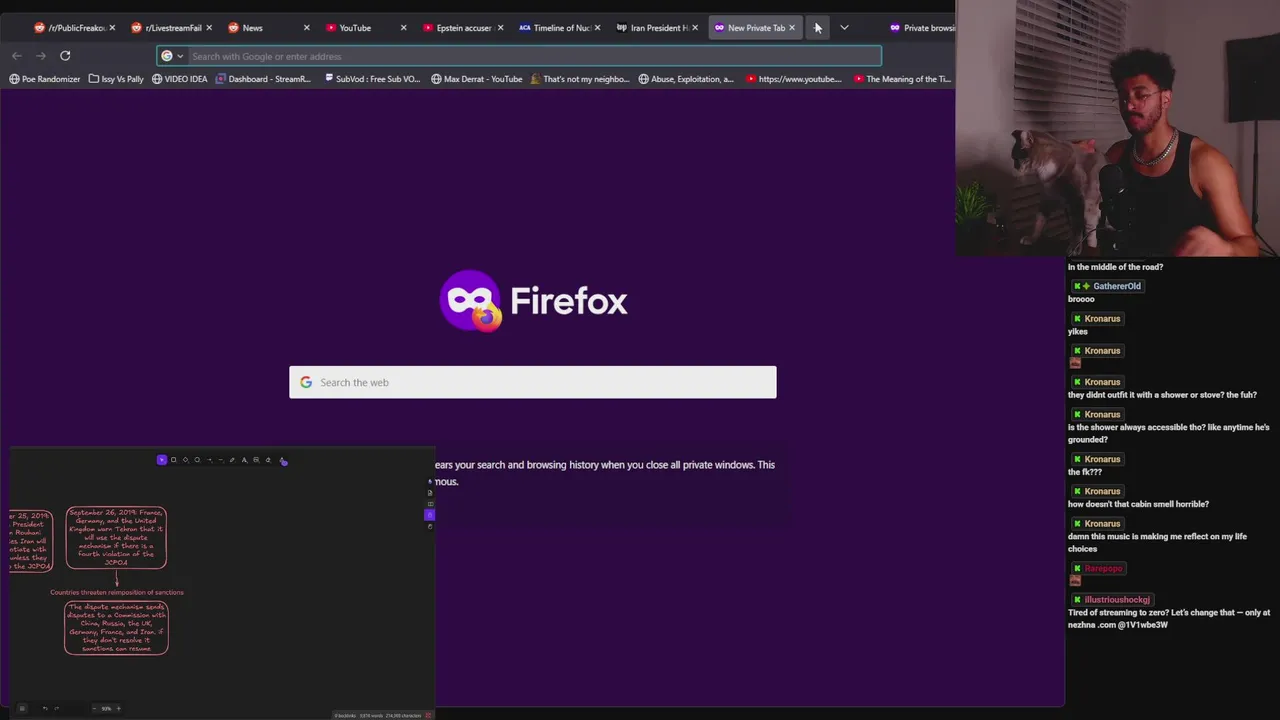Select the line tool in drawing overlay
Viewport: 1280px width, 720px height.
pos(221,460)
